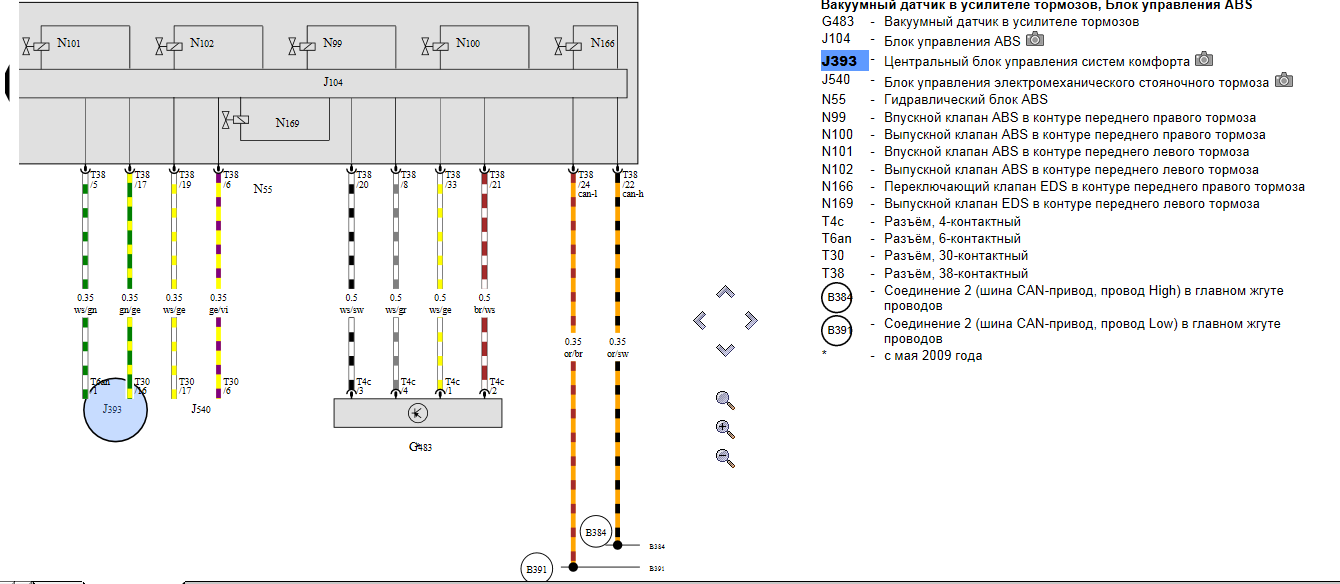
Task: Click the pan right arrow
Action: point(751,320)
